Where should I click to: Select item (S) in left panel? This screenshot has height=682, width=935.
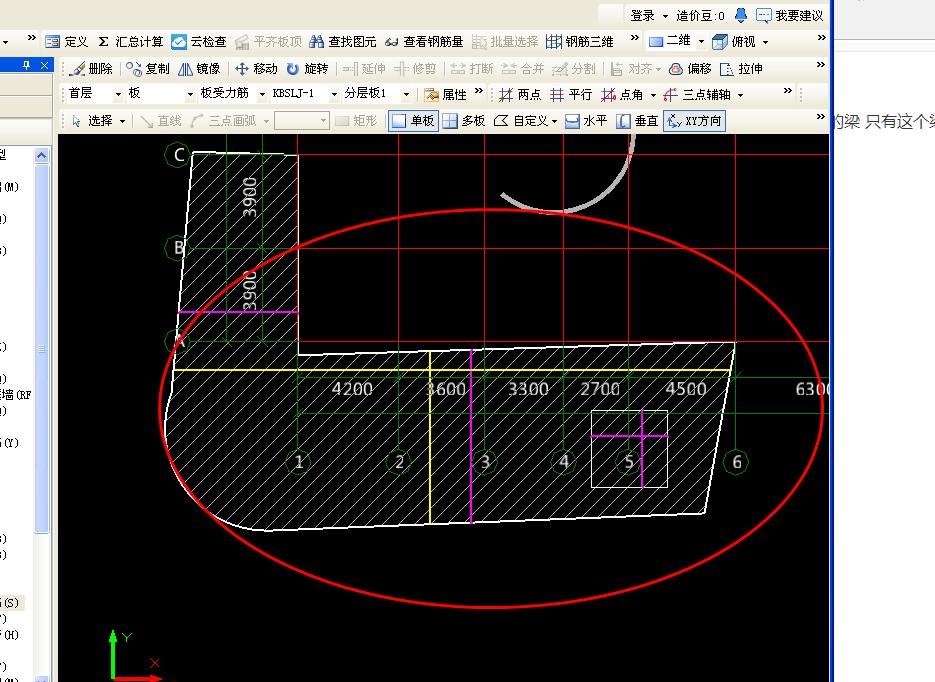11,603
